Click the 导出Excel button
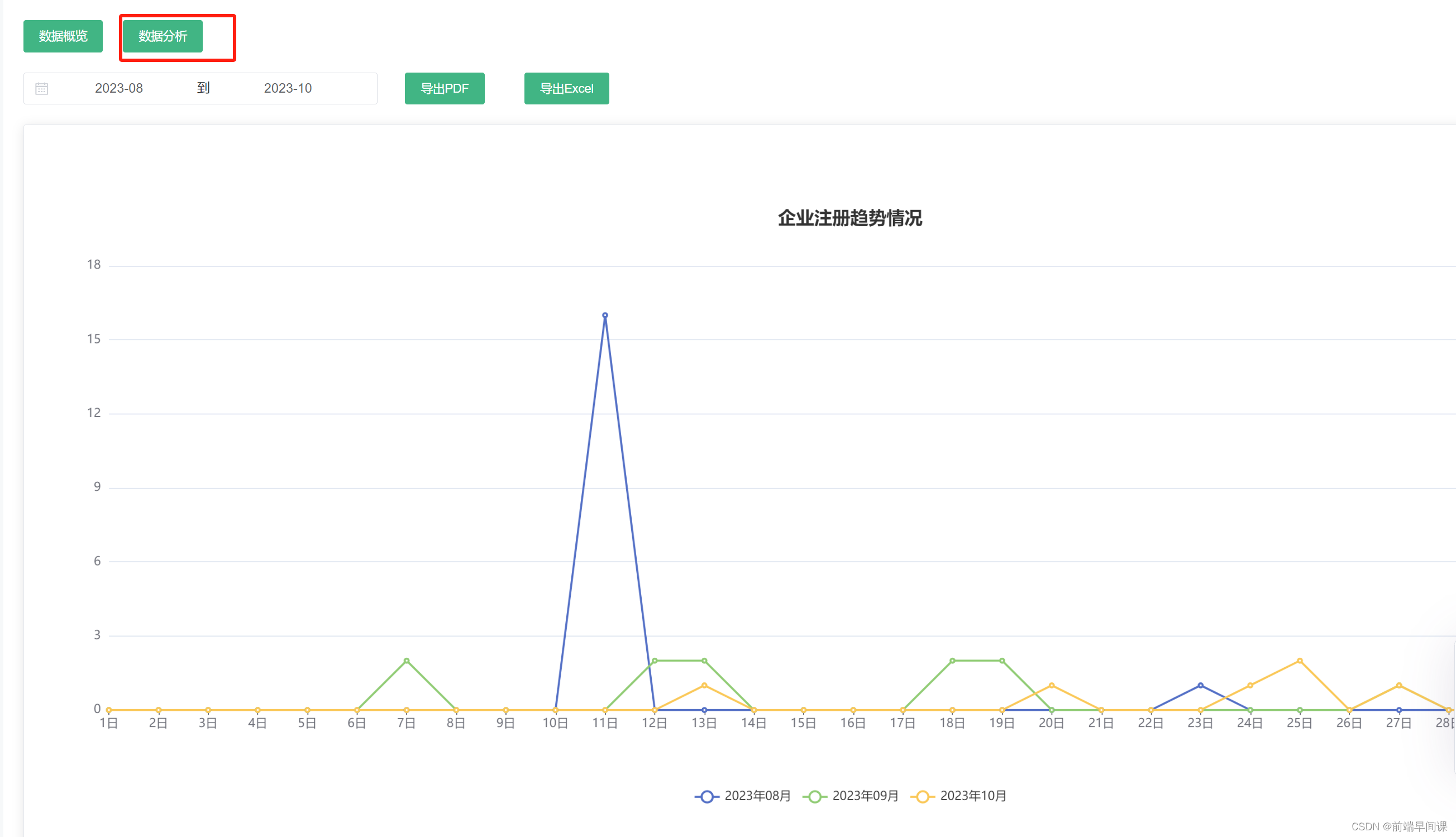This screenshot has width=1456, height=837. click(566, 88)
